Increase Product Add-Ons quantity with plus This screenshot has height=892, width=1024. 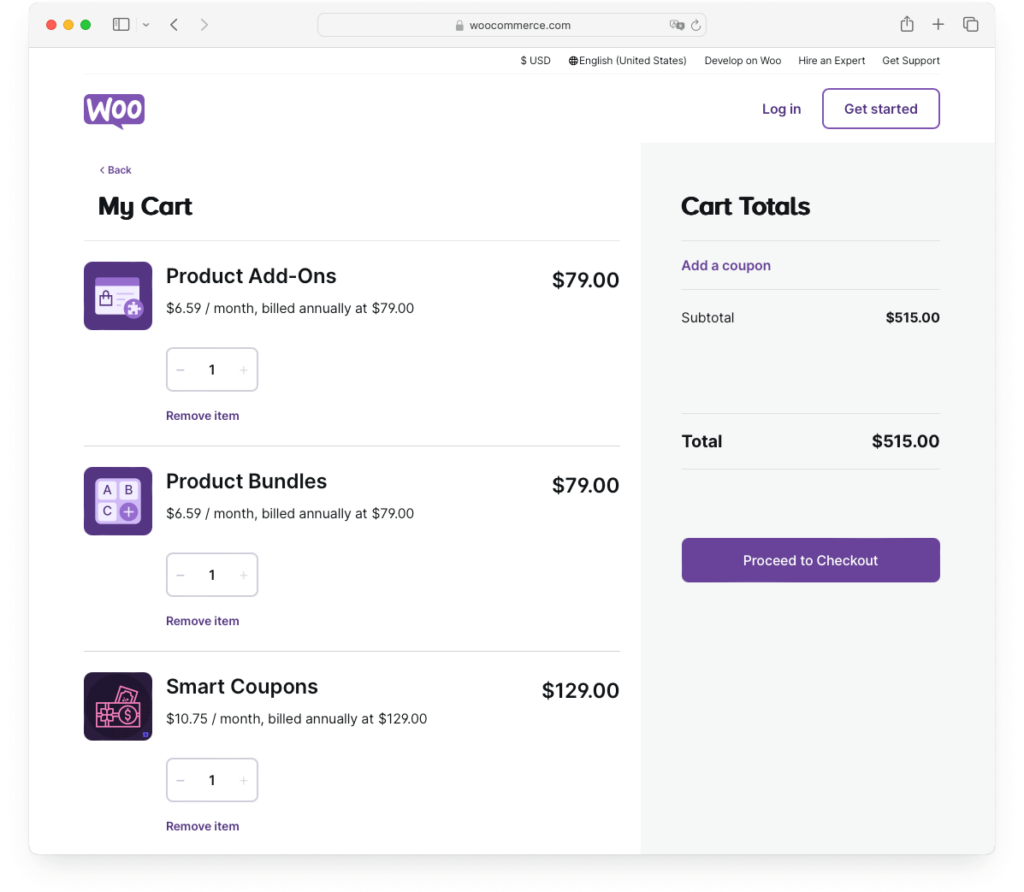tap(244, 370)
